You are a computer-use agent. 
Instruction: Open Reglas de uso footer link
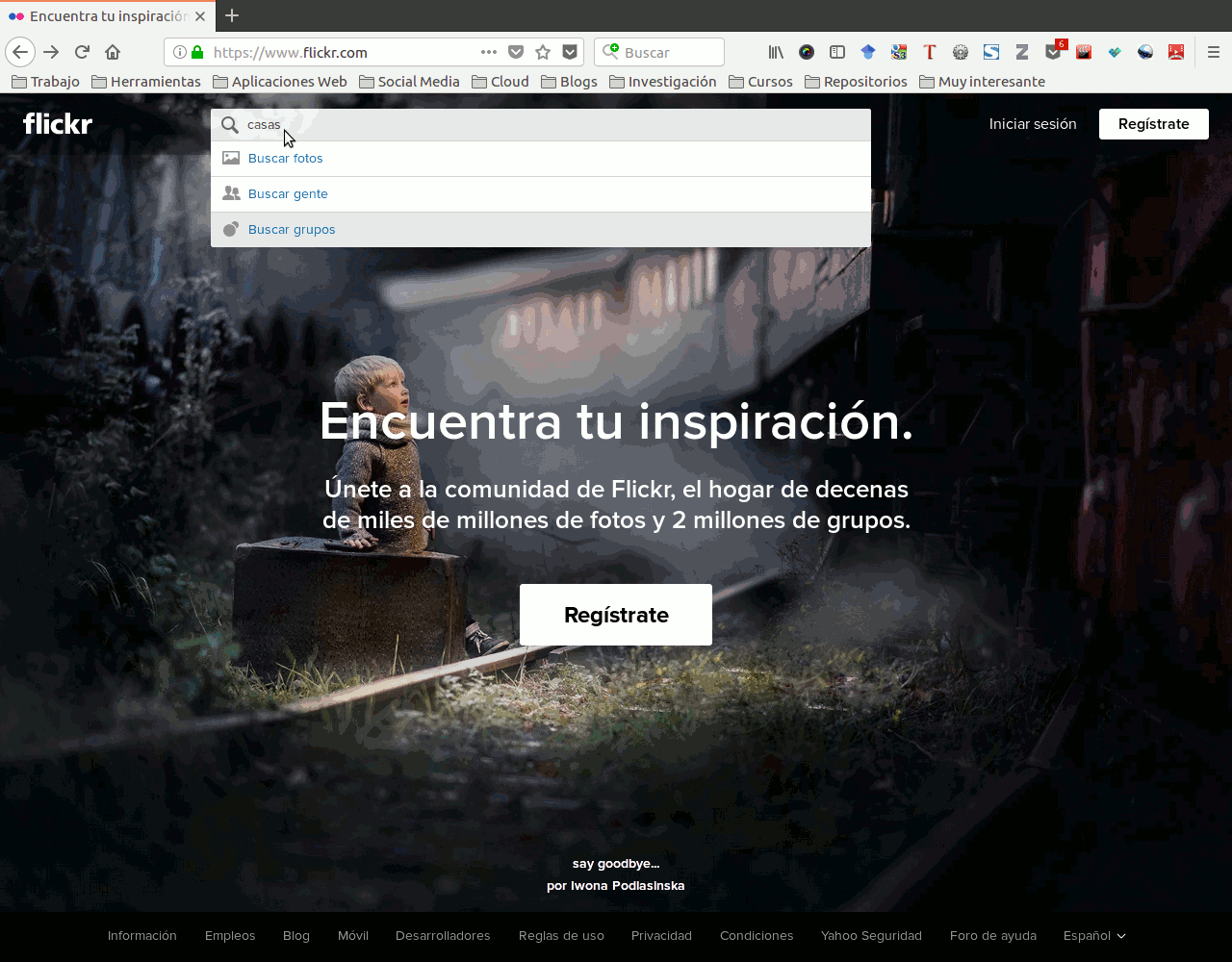point(561,935)
